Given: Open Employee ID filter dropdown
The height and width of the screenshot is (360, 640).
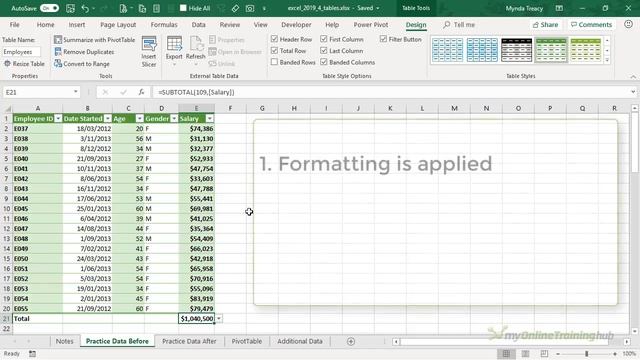Looking at the screenshot, I should 58,118.
